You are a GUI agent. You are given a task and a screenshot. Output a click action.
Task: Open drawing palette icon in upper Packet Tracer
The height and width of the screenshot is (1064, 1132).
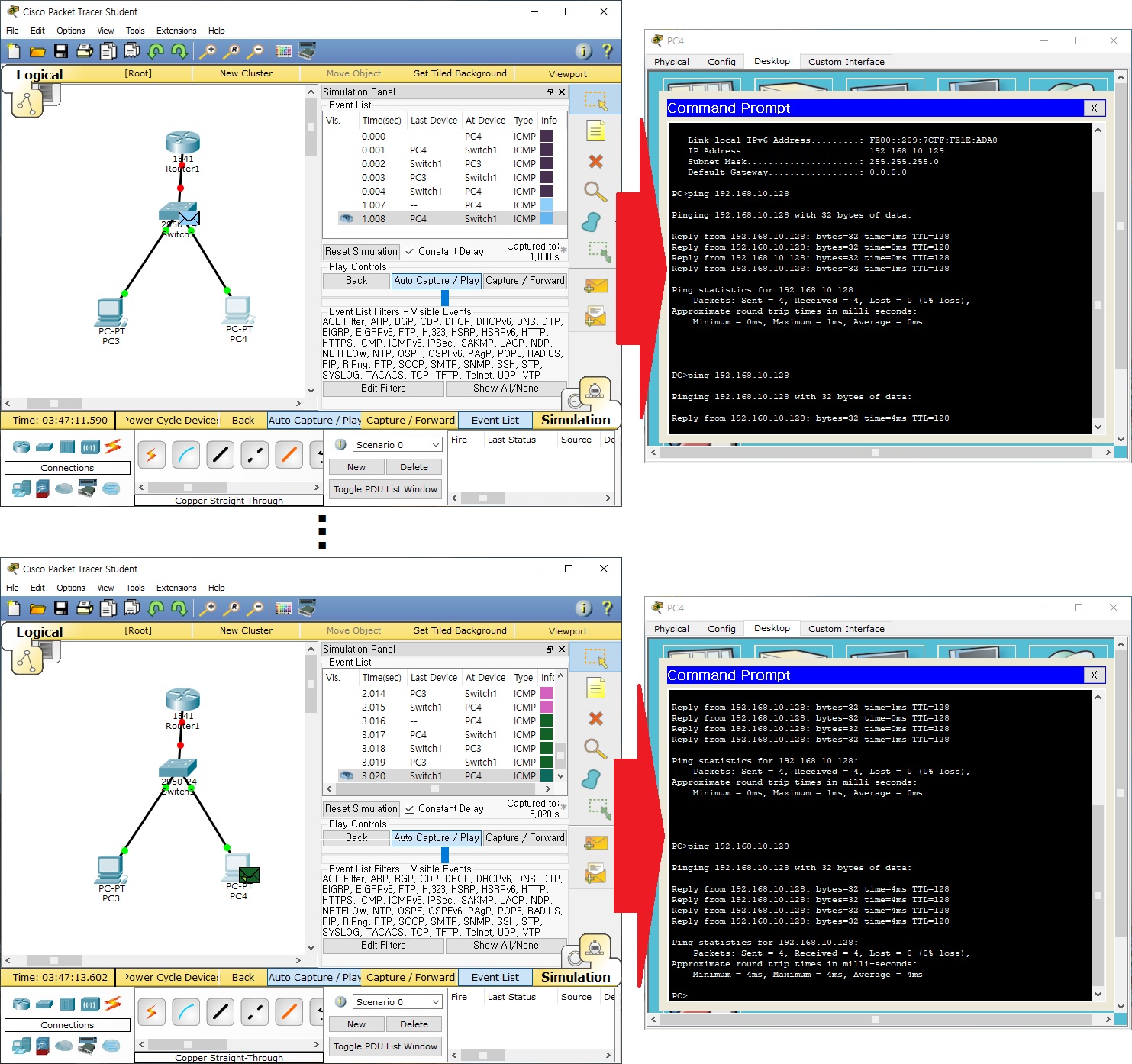click(x=283, y=51)
